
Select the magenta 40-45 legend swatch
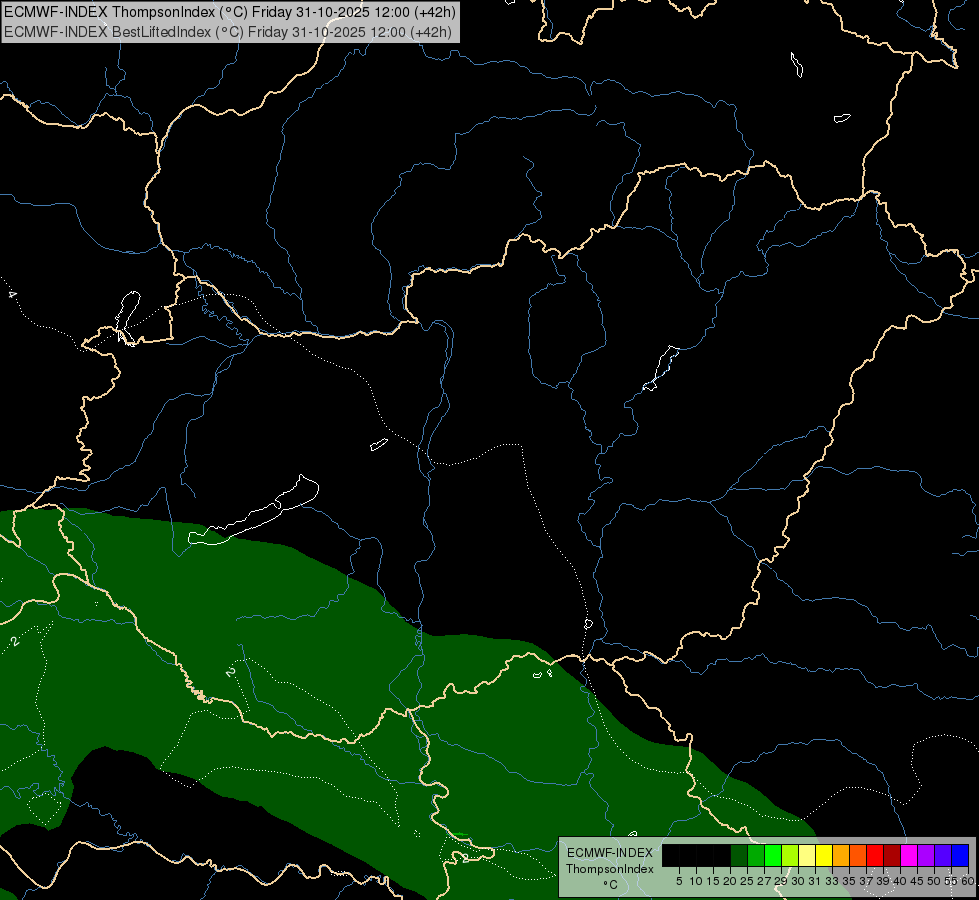(x=908, y=856)
